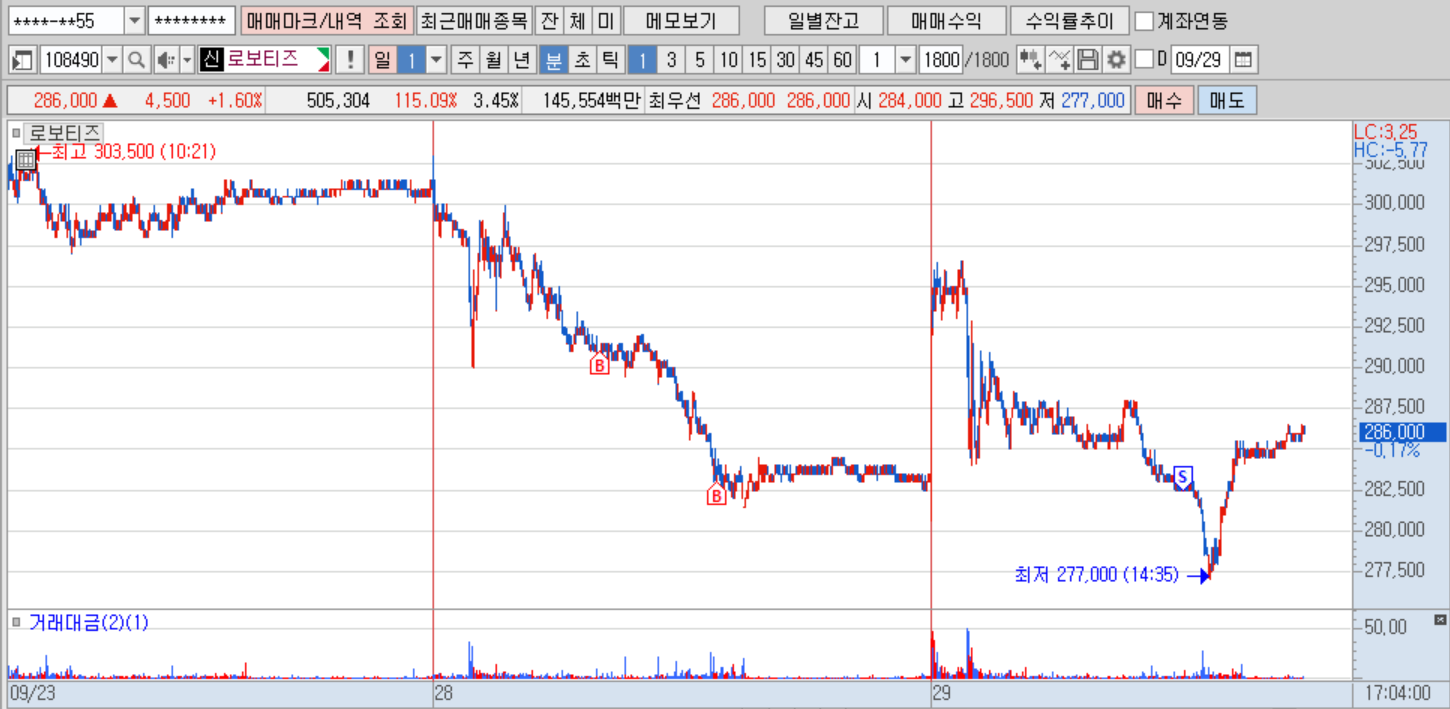Select the 주 weekly chart toggle
1450x709 pixels.
coord(465,60)
